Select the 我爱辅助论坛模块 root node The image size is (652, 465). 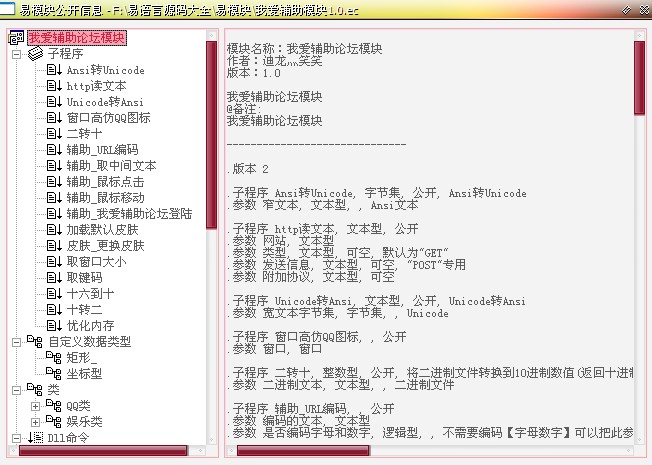coord(77,38)
